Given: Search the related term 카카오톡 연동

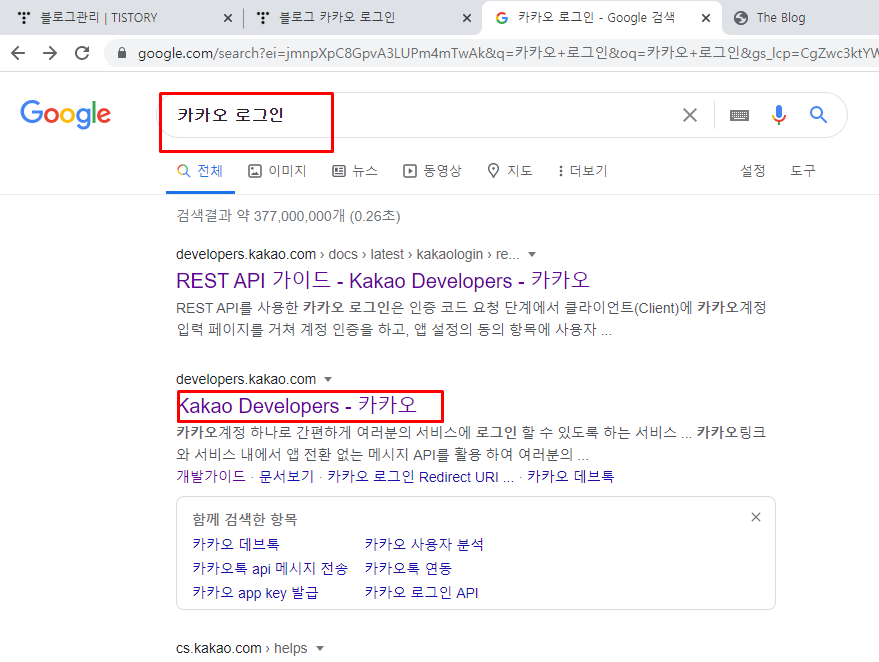Looking at the screenshot, I should click(x=408, y=568).
